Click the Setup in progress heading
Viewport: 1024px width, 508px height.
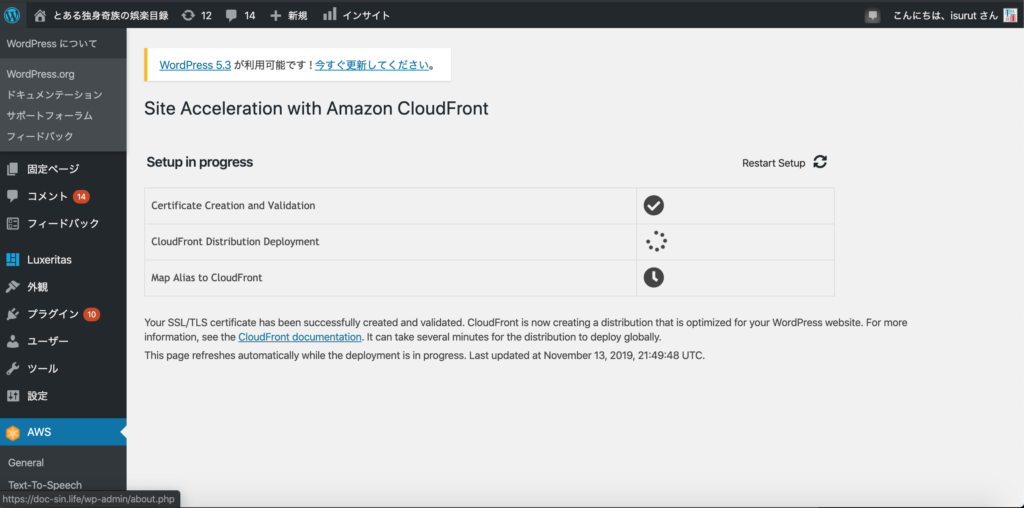(199, 162)
